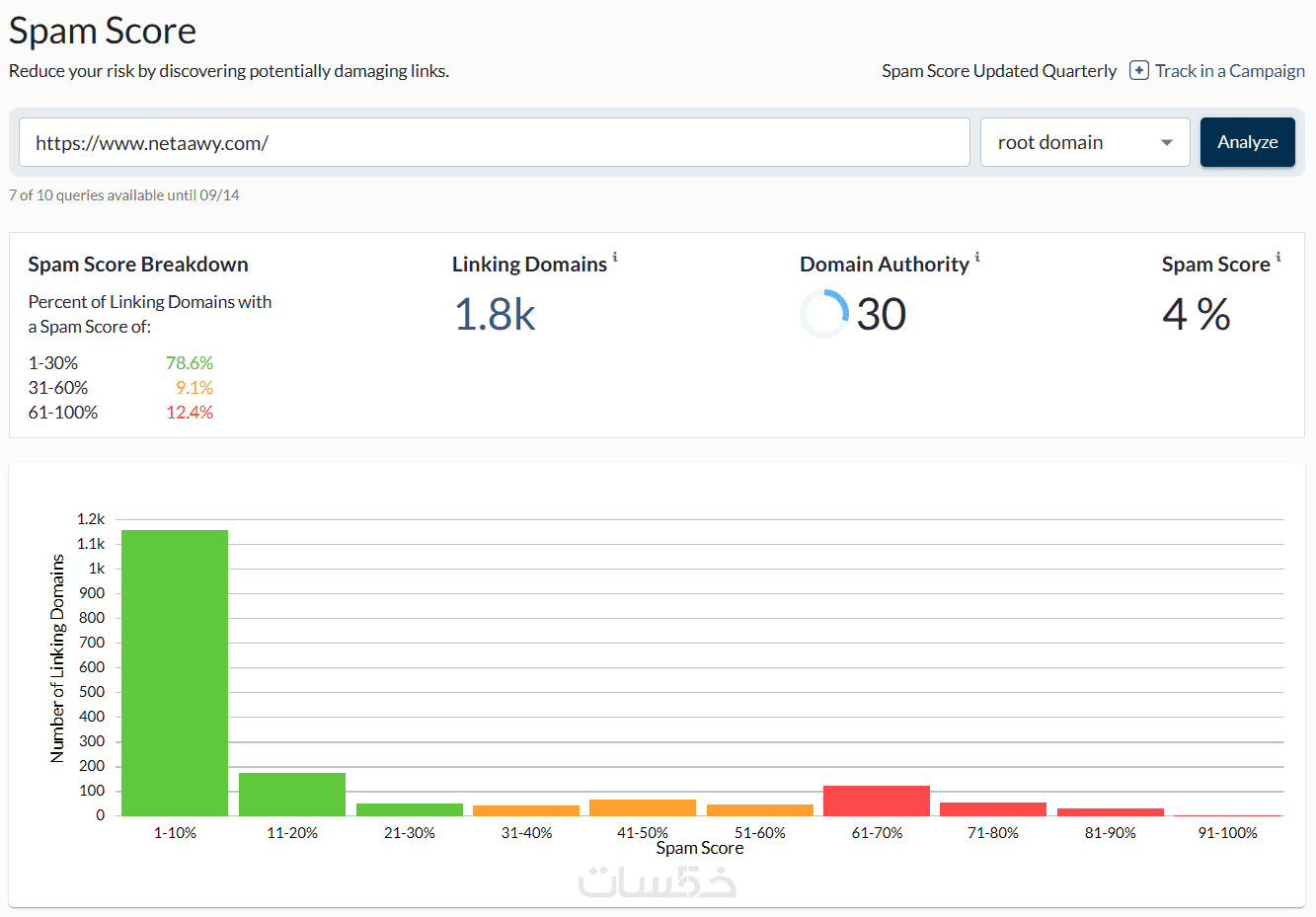Click the 12.4% red percentage value
The height and width of the screenshot is (917, 1316).
pos(190,413)
